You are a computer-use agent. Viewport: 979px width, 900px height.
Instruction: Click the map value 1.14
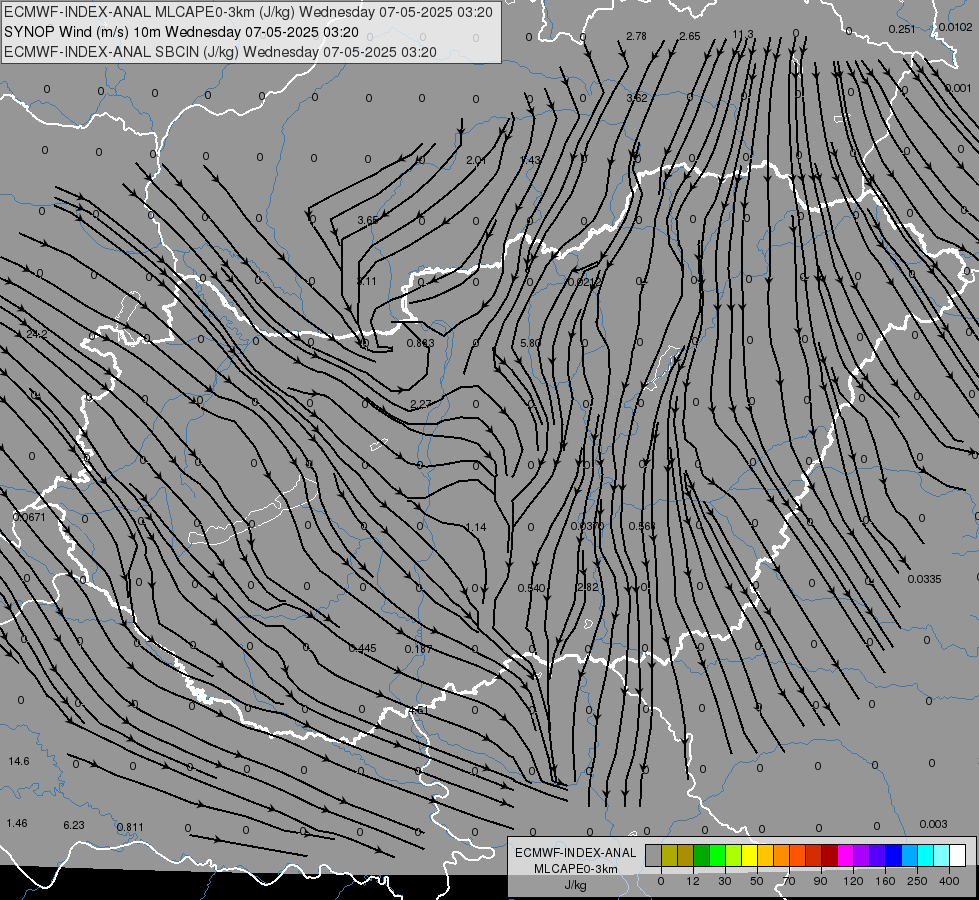476,527
